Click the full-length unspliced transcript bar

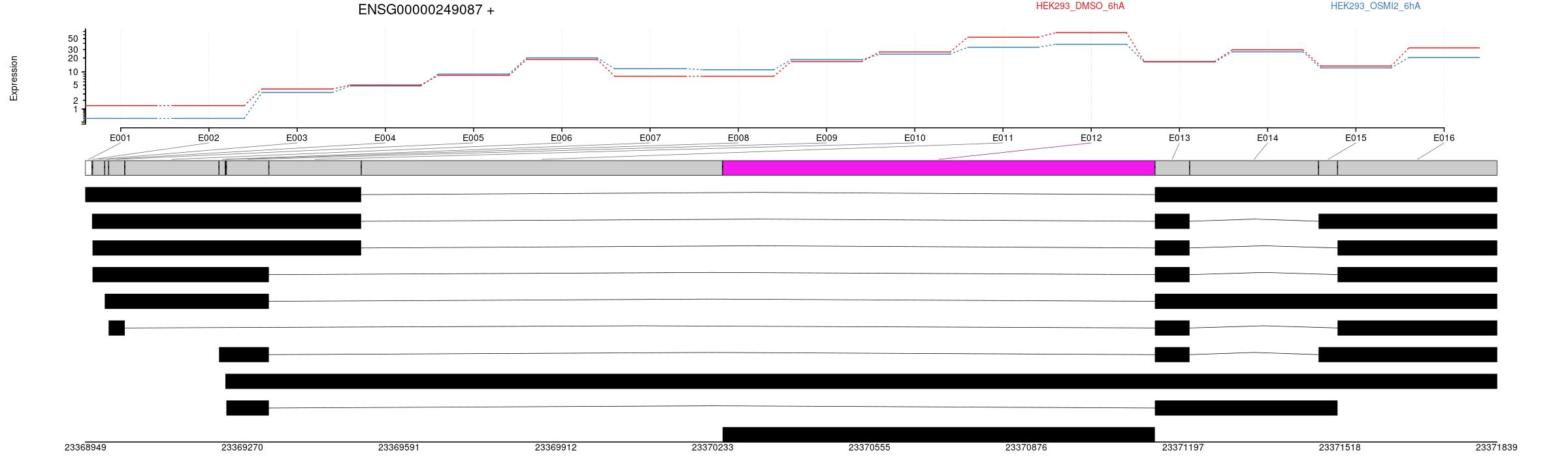(x=861, y=381)
